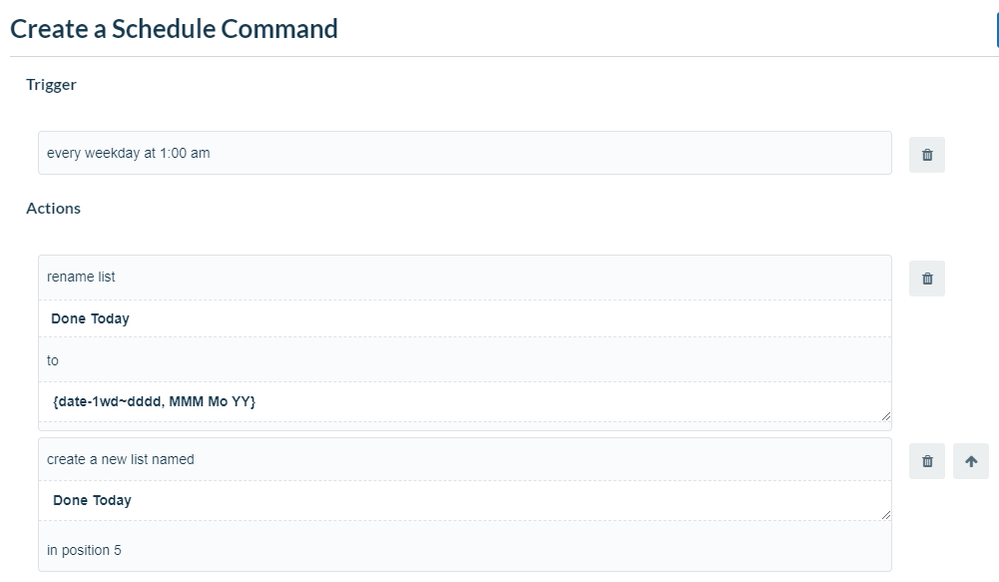Edit the {date-1wd~dddd, MMM Mo YY} field
Image resolution: width=999 pixels, height=582 pixels.
pyautogui.click(x=464, y=402)
